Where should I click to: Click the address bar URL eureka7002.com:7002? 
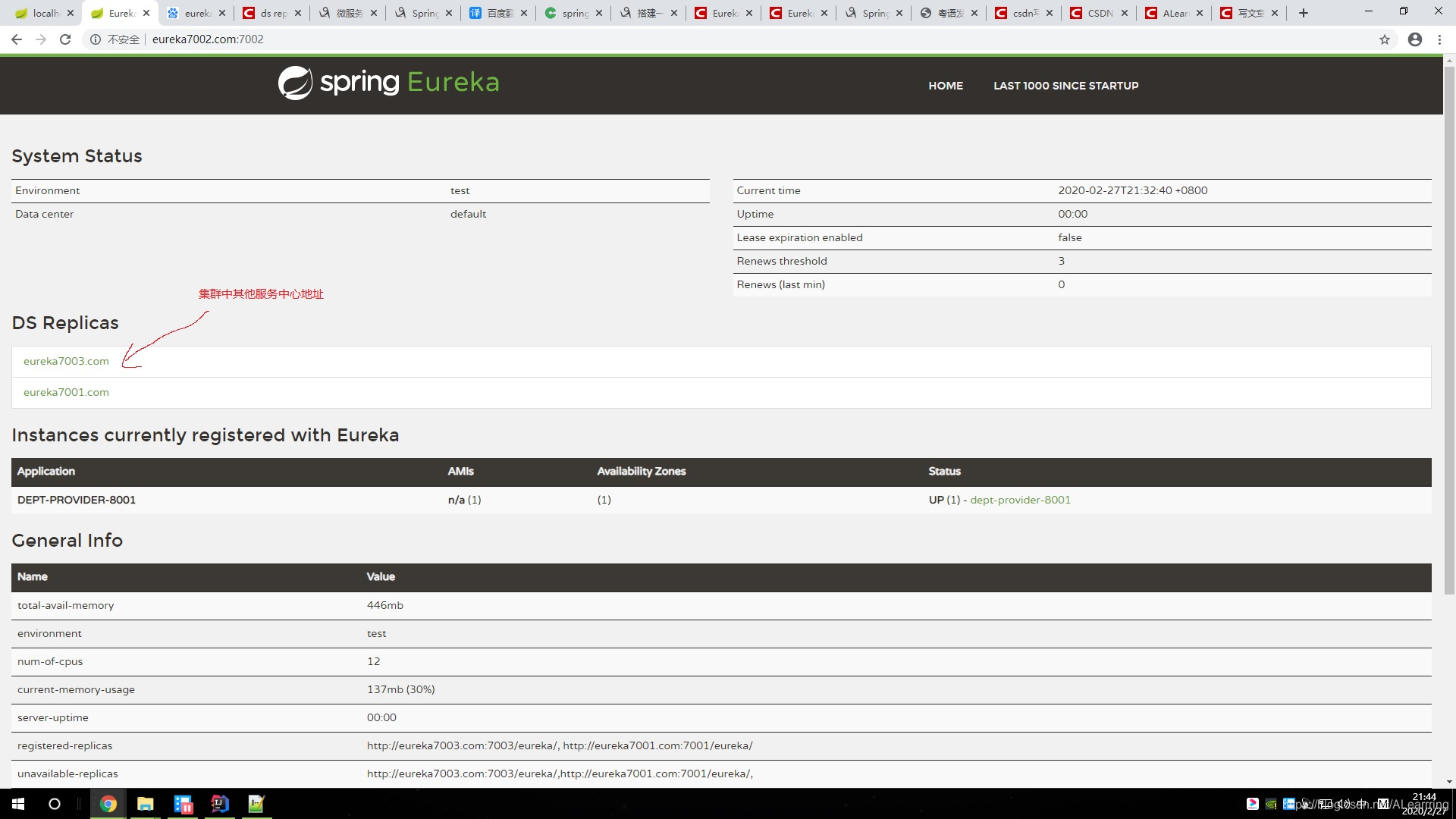208,39
